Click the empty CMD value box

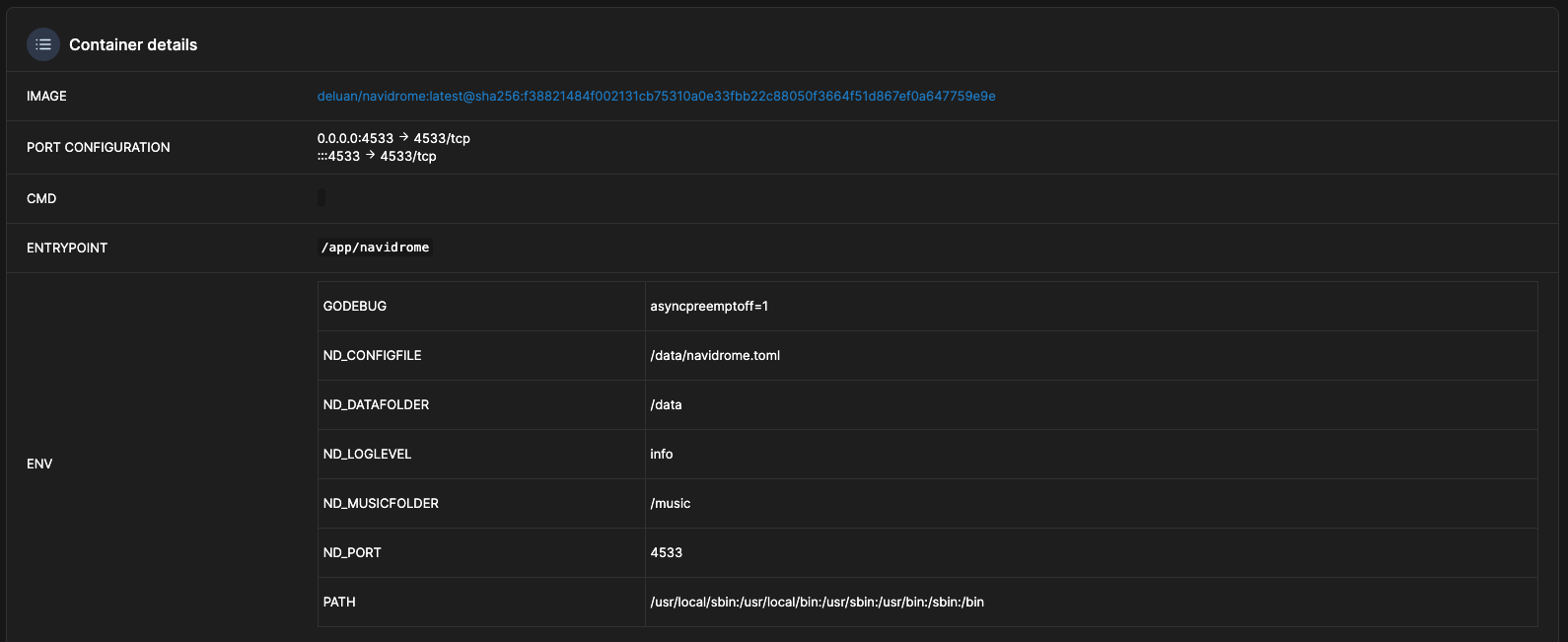point(321,198)
